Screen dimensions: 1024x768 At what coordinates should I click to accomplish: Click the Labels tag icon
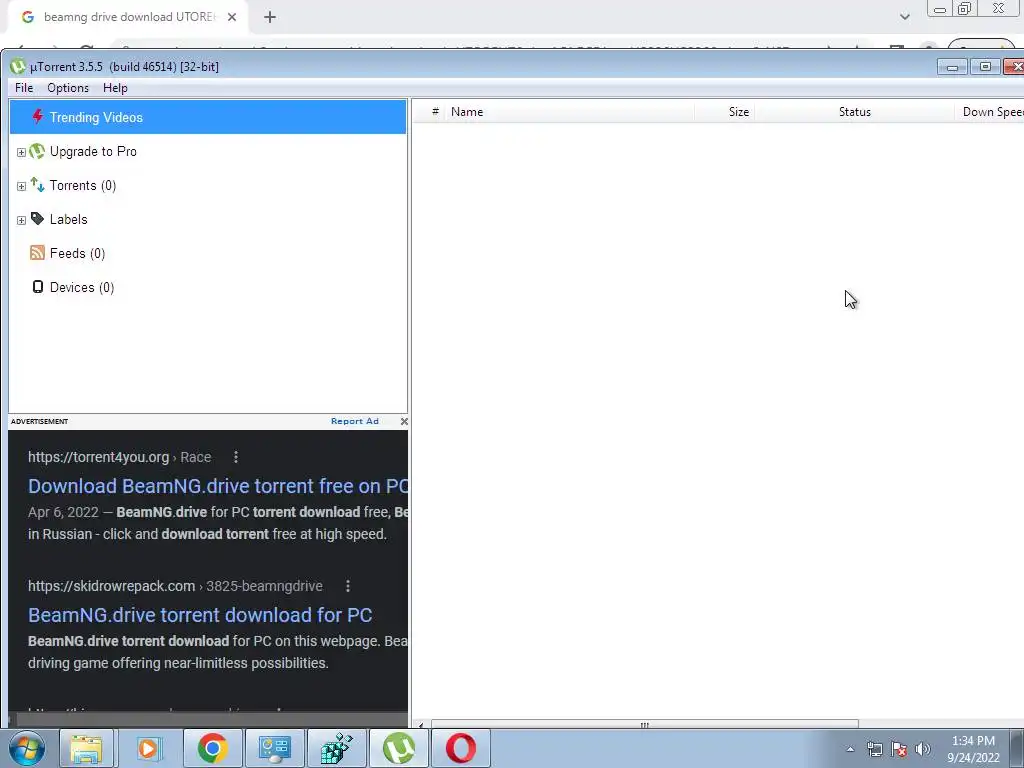tap(37, 219)
